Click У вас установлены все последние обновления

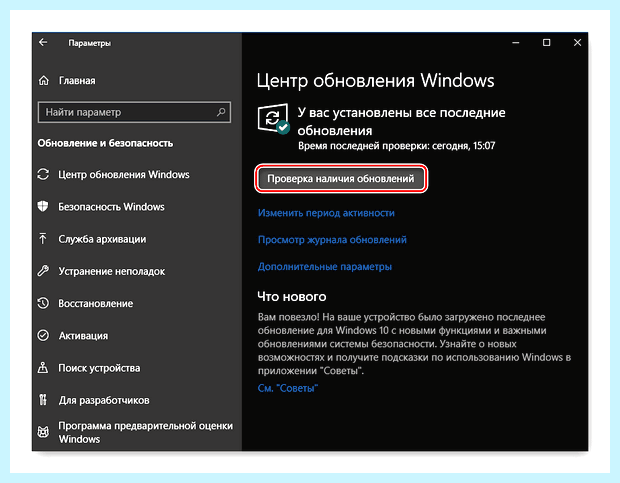(401, 121)
